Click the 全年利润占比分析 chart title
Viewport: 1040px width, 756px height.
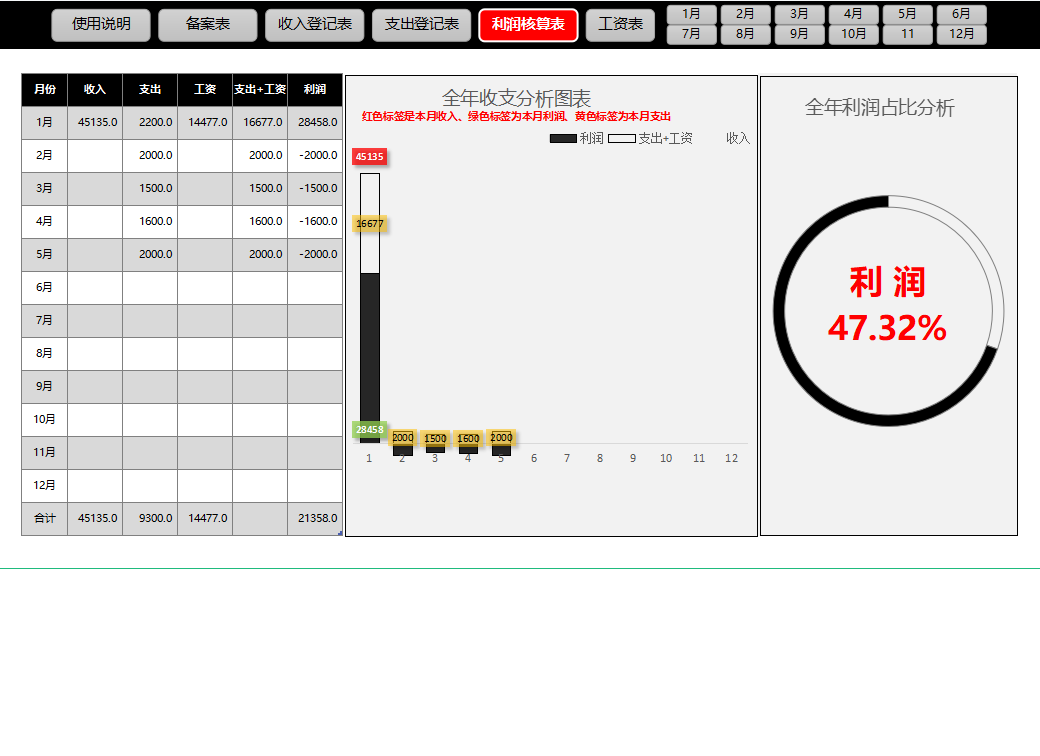pyautogui.click(x=879, y=107)
